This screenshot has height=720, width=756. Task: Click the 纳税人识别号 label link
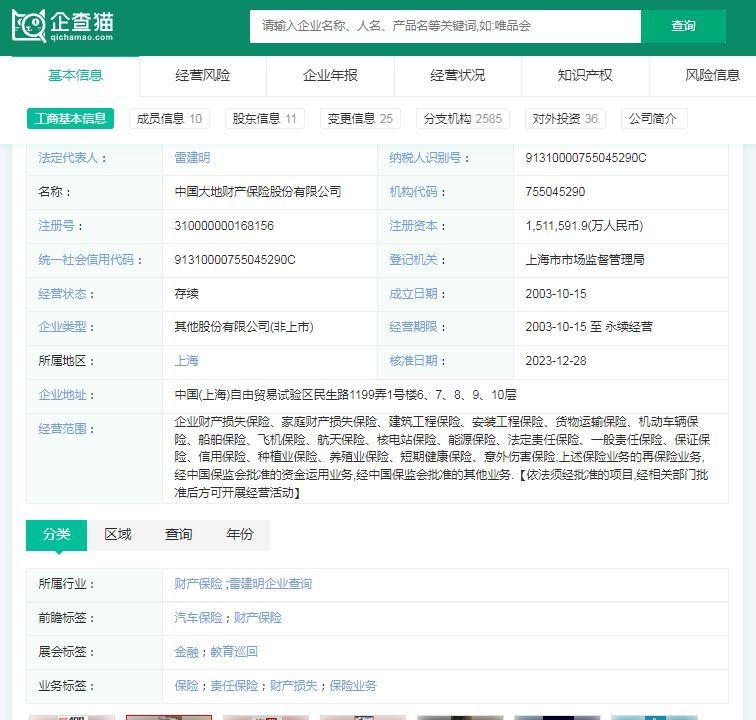click(x=425, y=158)
